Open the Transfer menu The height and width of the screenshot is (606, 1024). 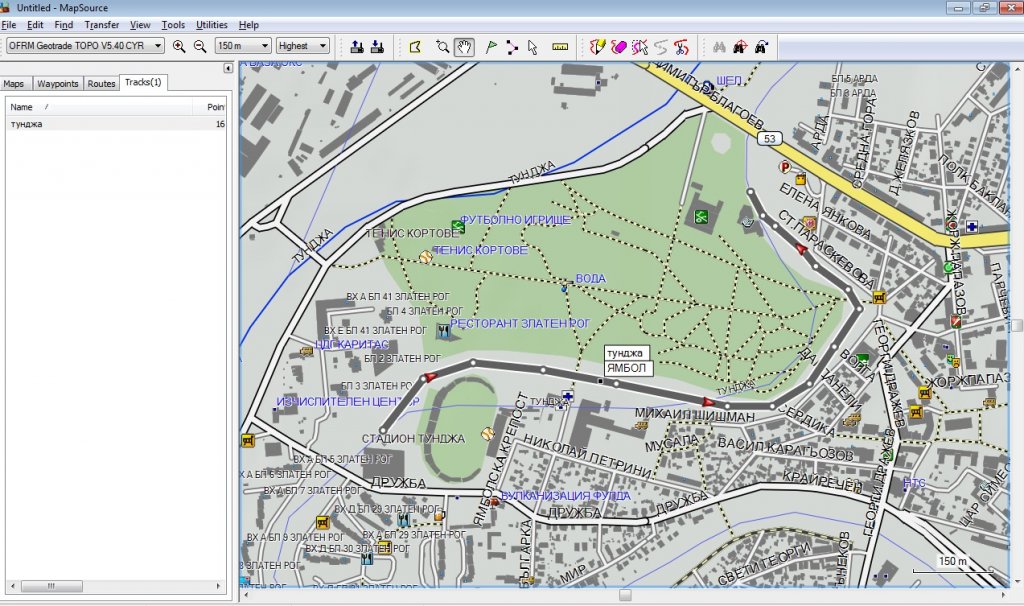(x=101, y=24)
